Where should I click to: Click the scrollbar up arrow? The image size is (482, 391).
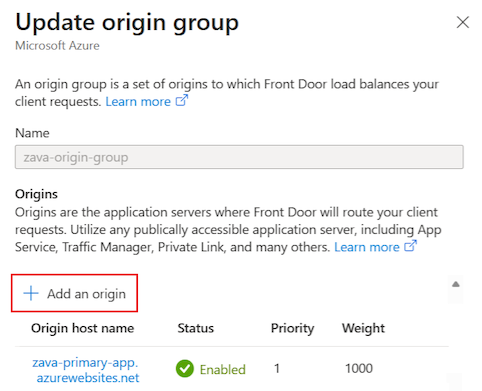click(456, 284)
